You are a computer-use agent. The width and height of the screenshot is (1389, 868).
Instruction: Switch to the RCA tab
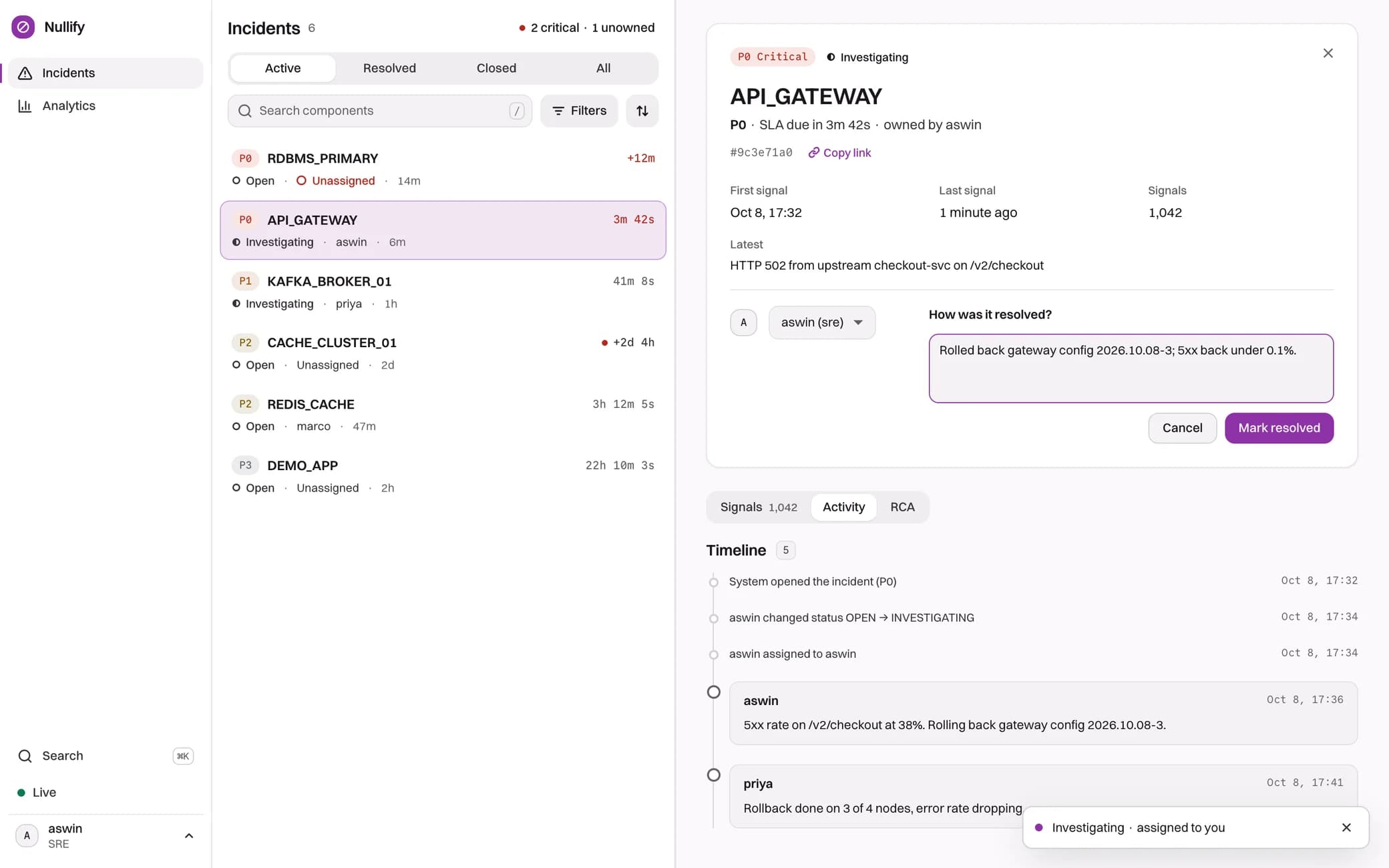pos(902,507)
